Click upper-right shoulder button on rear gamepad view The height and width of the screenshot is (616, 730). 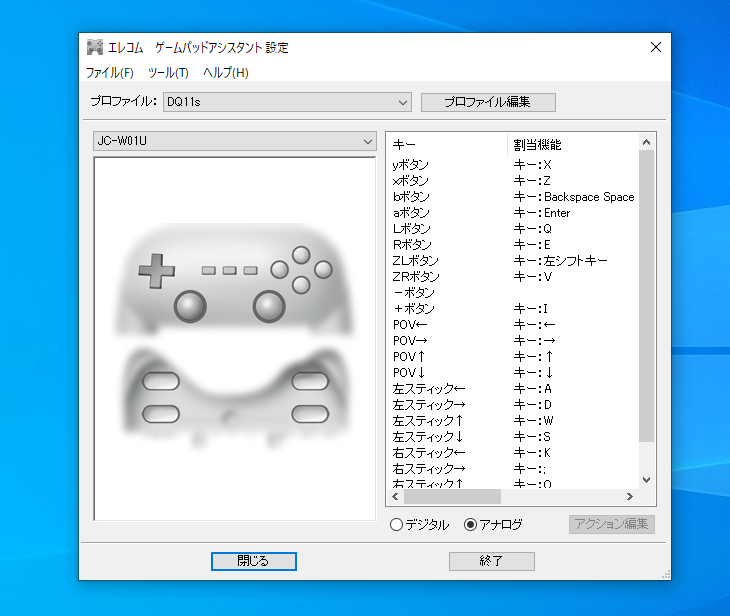310,381
